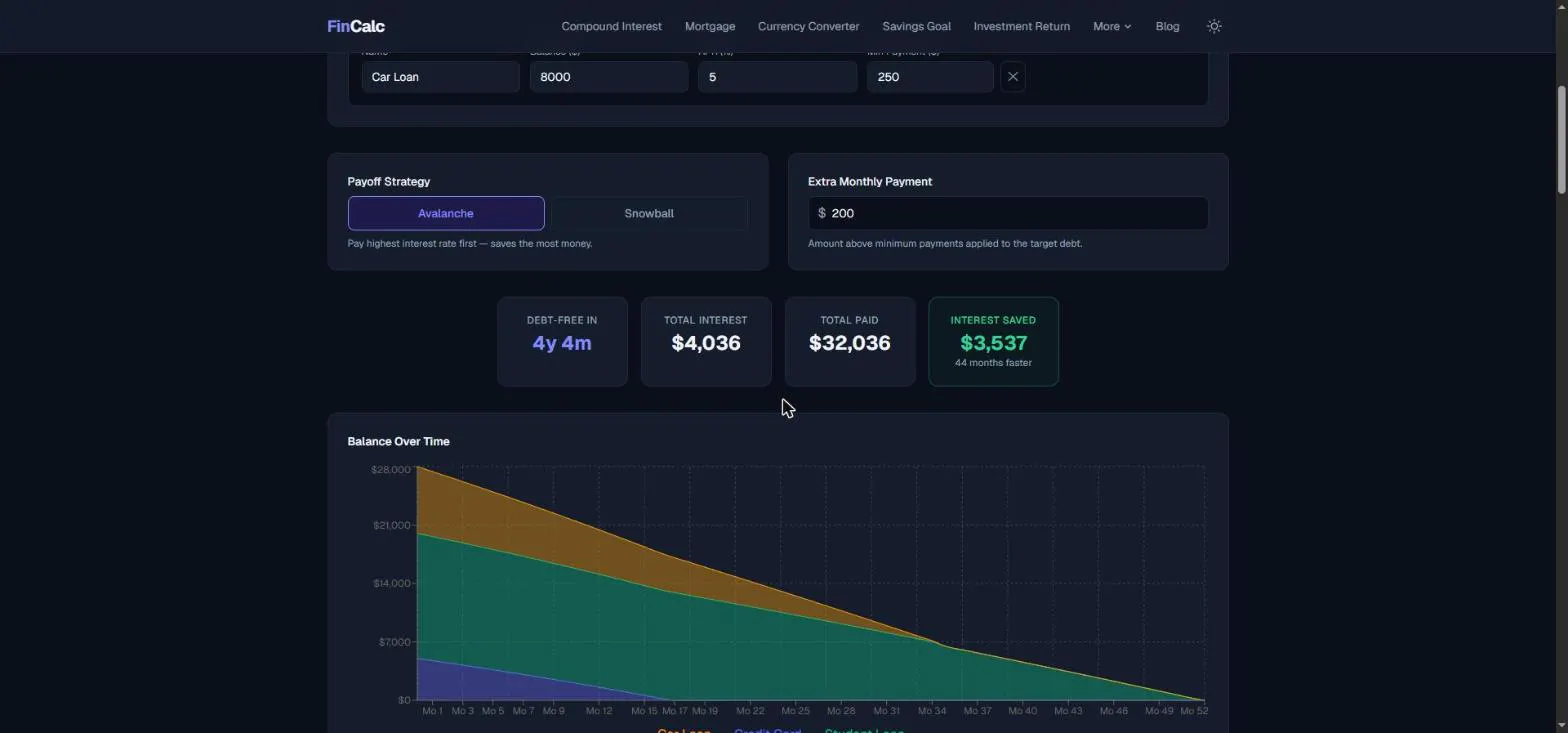The image size is (1568, 733).
Task: Click the Balance Over Time heading
Action: 398,441
